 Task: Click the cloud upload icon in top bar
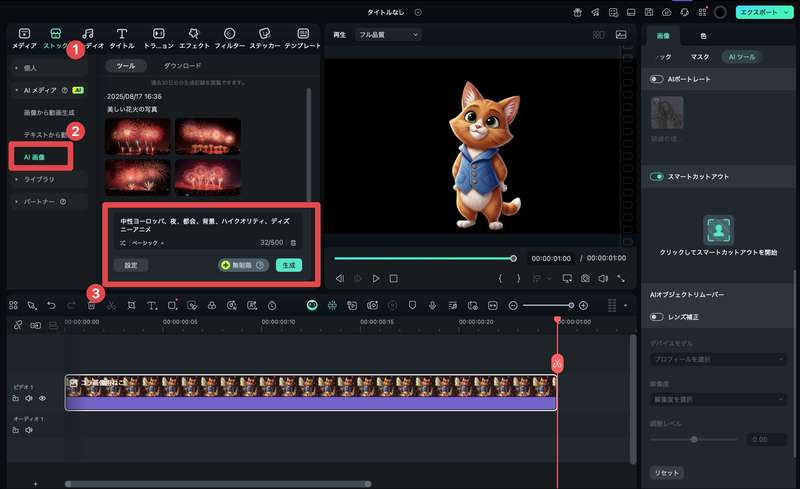click(666, 12)
